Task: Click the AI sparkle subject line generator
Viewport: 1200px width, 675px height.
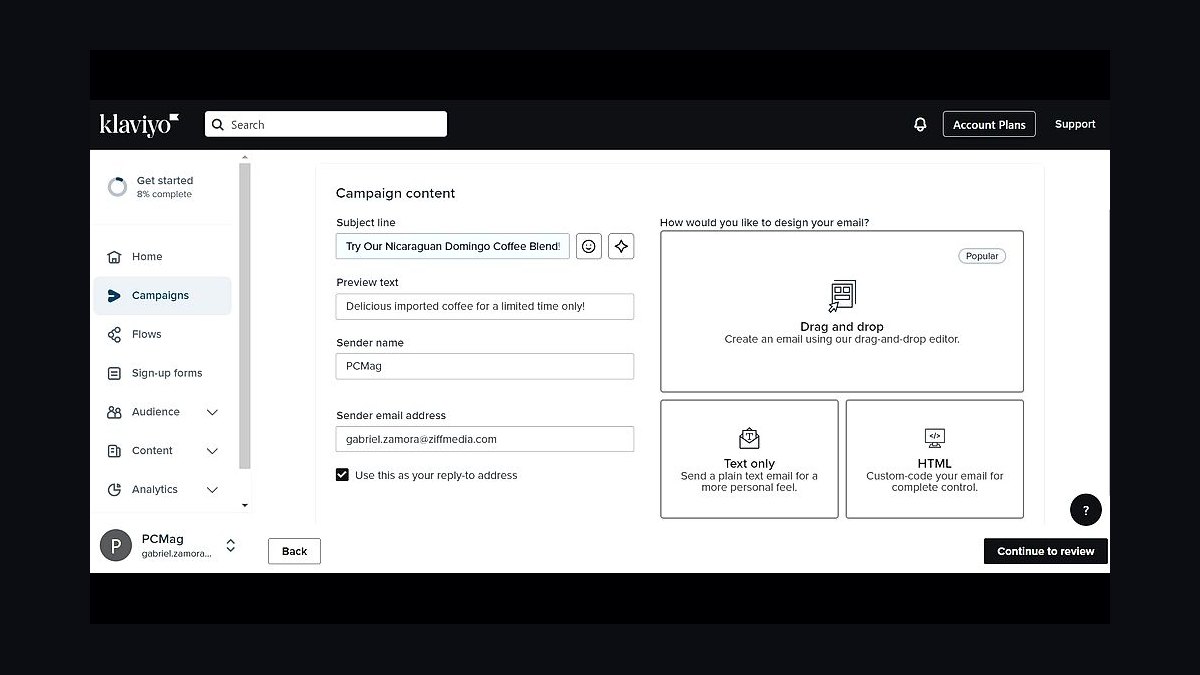Action: coord(621,246)
